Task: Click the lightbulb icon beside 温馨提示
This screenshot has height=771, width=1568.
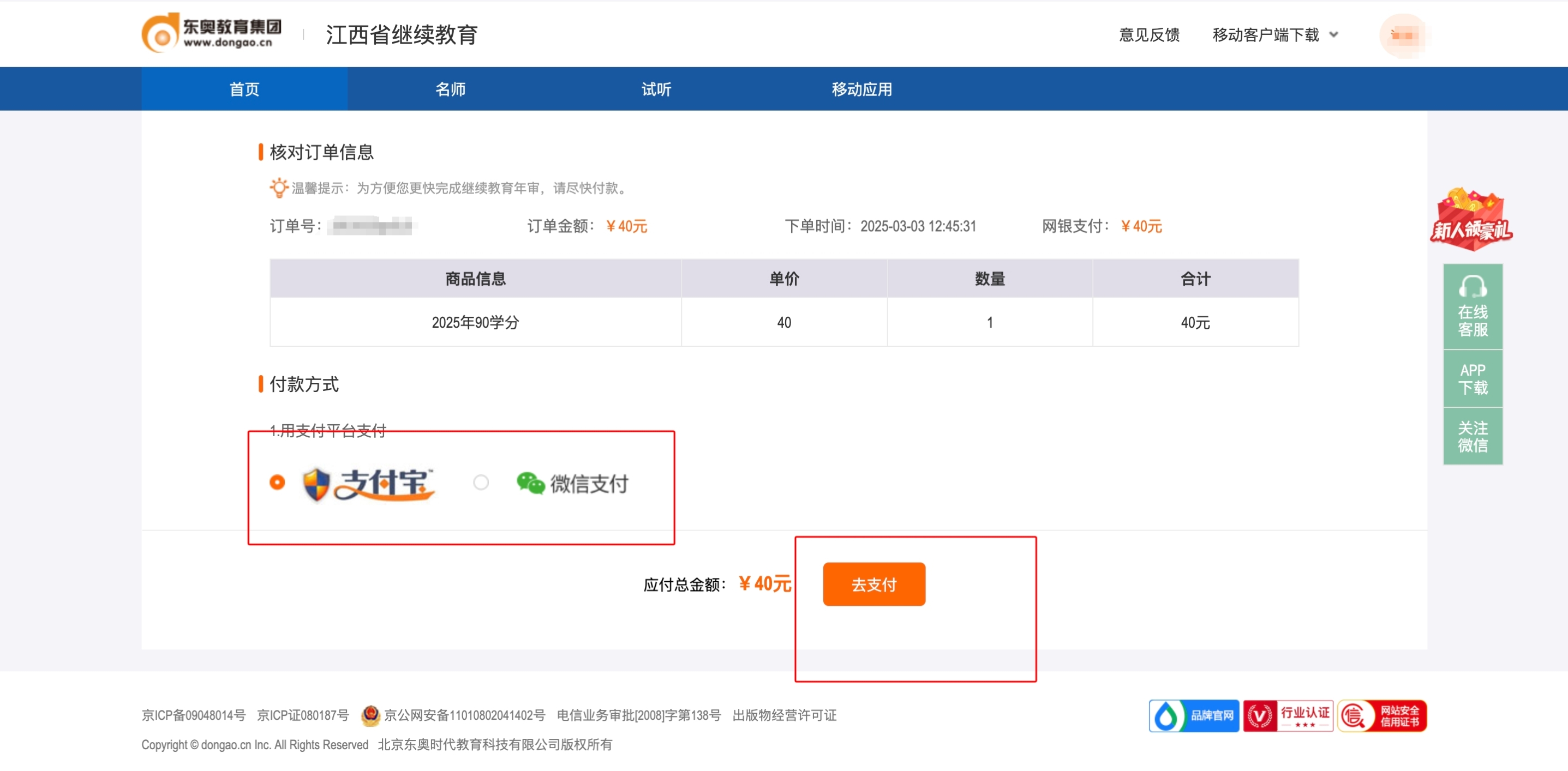Action: 279,188
